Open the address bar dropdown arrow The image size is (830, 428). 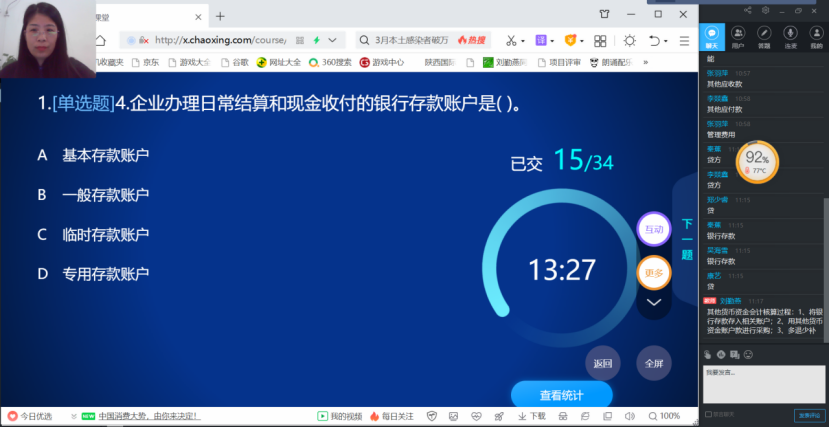click(332, 40)
